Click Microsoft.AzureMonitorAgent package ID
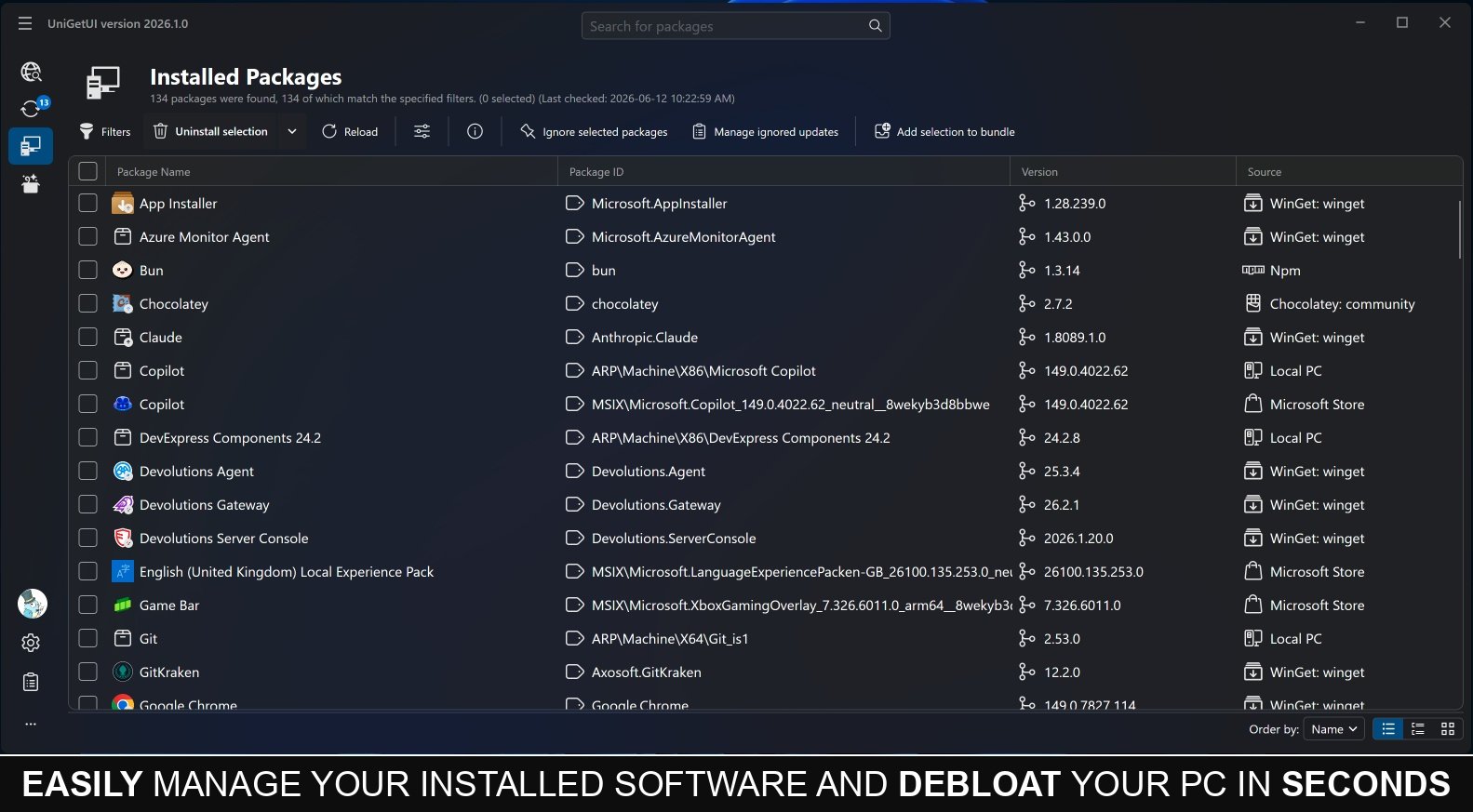 point(683,237)
